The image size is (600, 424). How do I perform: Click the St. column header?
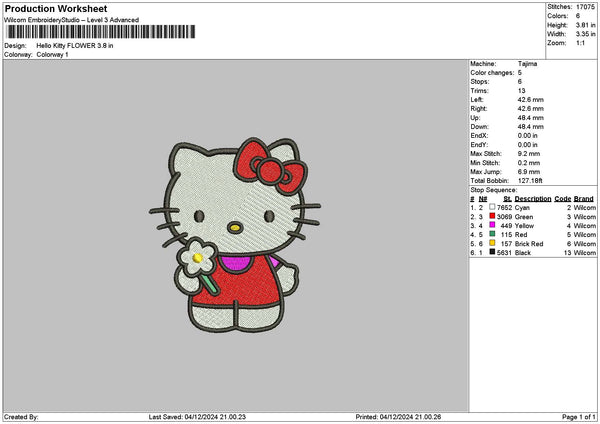coord(507,199)
